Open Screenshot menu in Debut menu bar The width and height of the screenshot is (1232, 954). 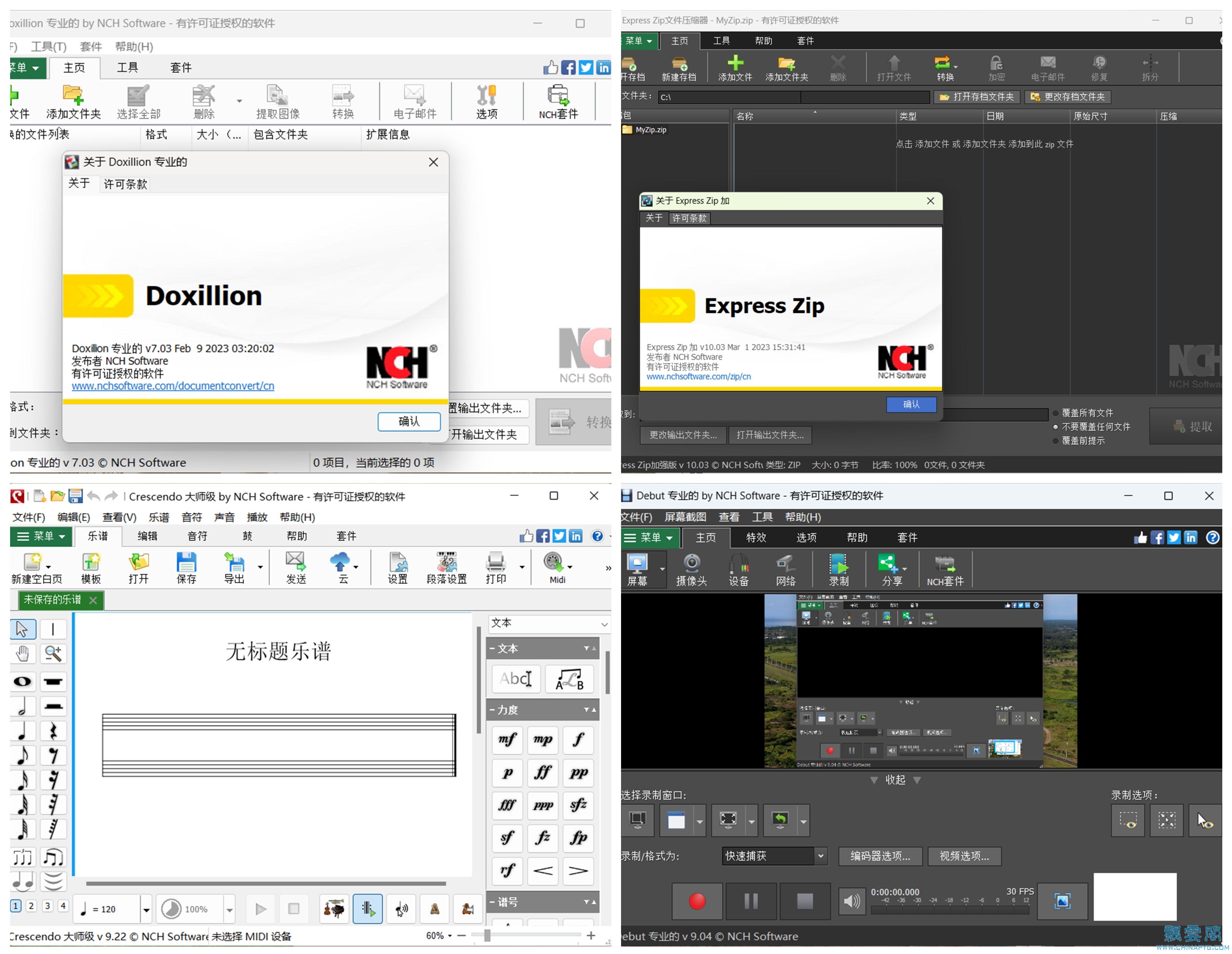[685, 517]
